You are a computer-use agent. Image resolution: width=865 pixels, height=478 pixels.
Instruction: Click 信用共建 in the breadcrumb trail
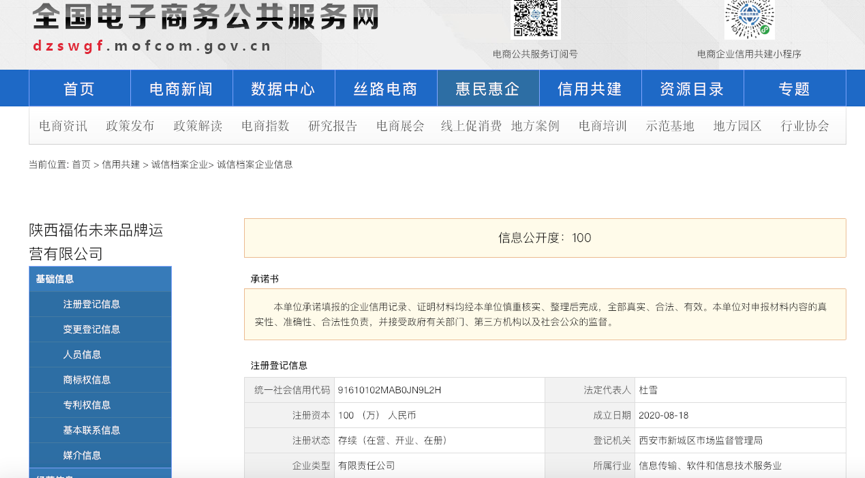point(121,164)
